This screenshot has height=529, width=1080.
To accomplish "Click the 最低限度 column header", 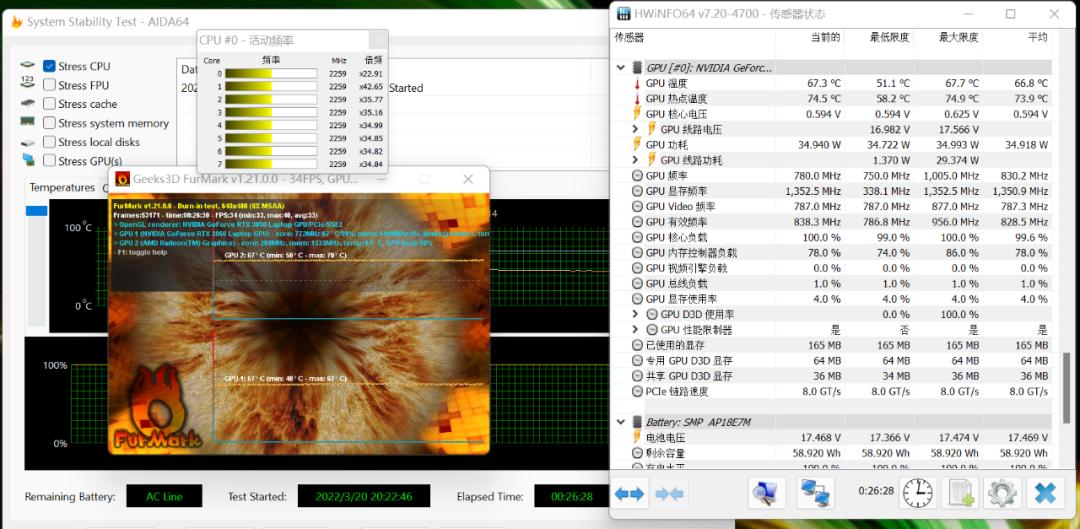I will click(889, 37).
